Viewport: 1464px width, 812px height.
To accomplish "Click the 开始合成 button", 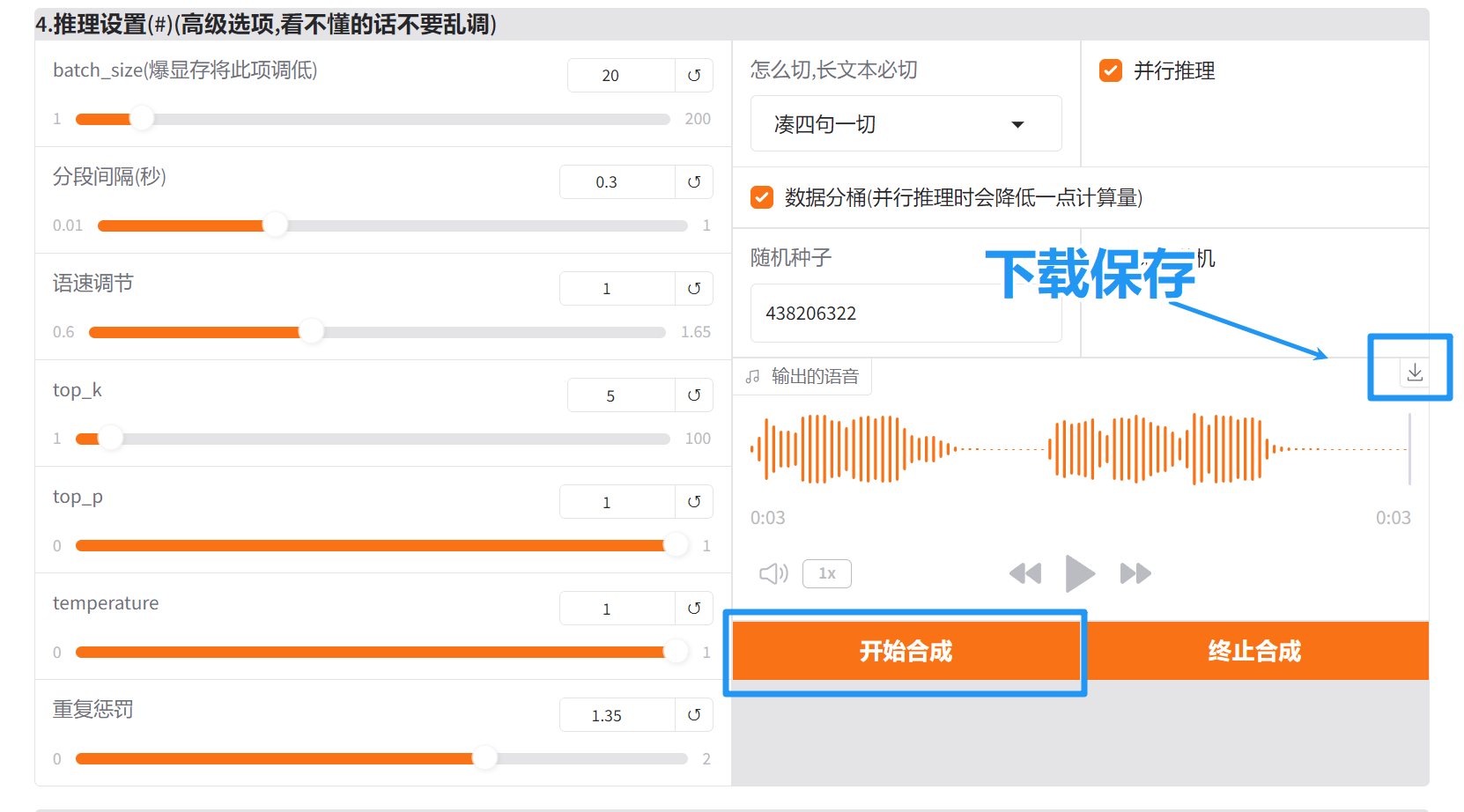I will pyautogui.click(x=905, y=652).
